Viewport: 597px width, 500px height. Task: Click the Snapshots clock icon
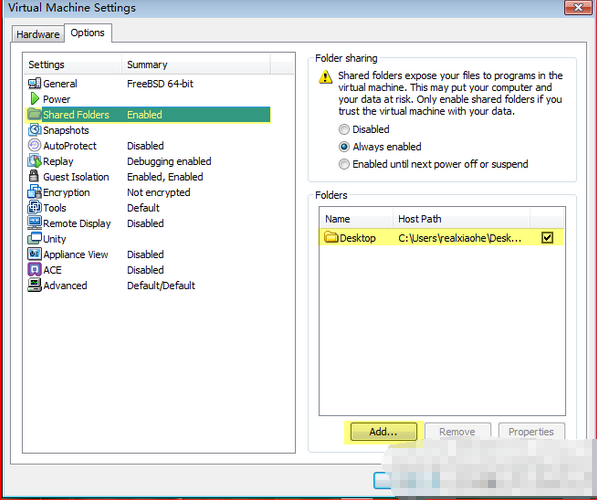point(34,130)
